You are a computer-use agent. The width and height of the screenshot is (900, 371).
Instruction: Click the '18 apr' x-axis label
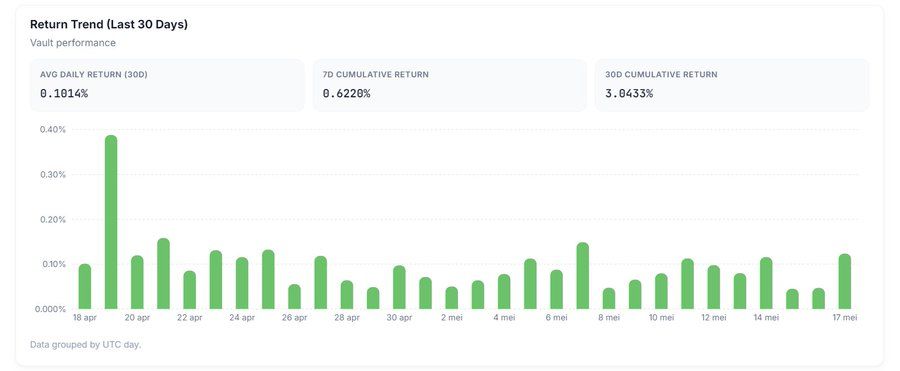(x=85, y=317)
